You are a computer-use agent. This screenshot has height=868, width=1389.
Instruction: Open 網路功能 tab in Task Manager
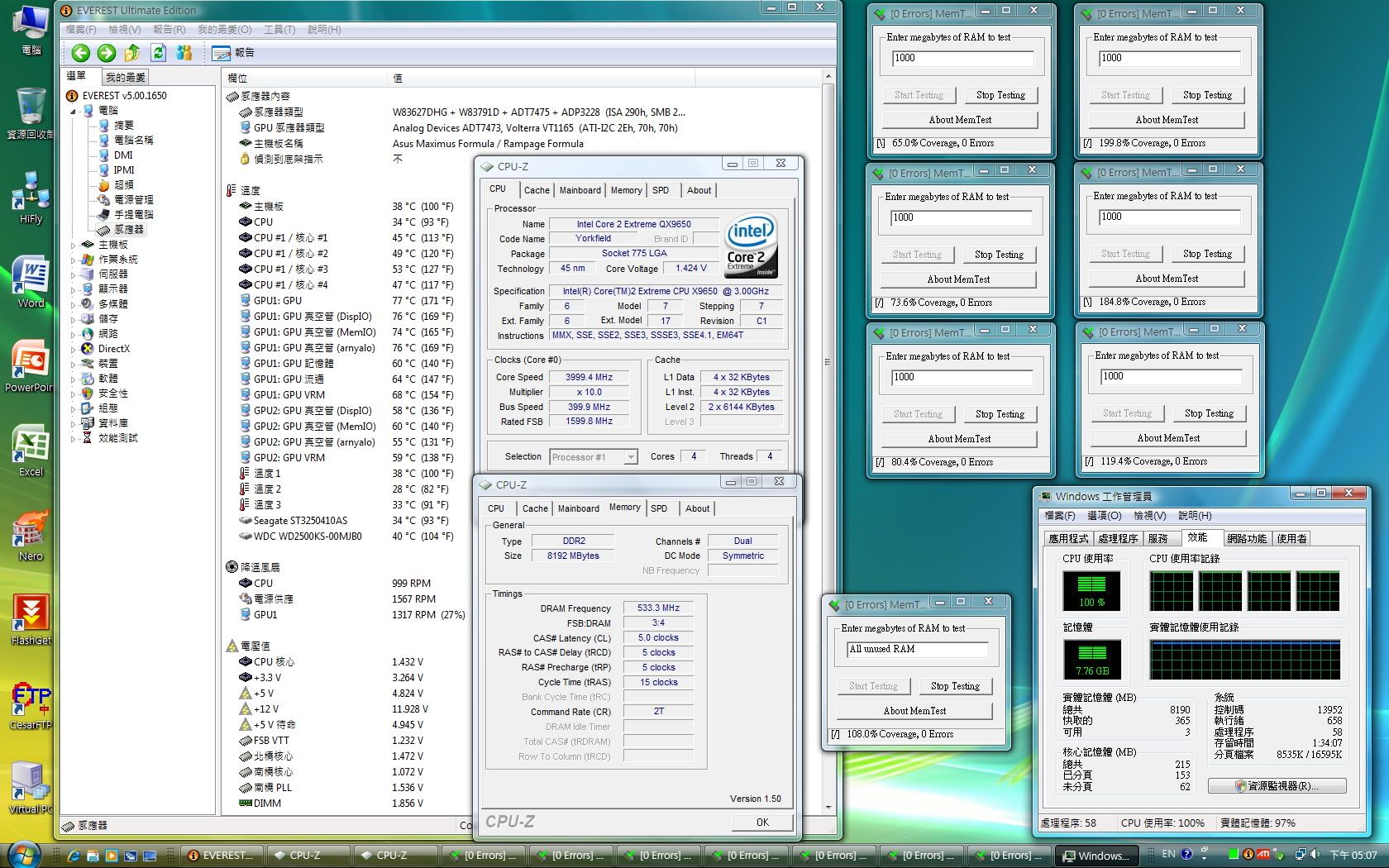1246,538
